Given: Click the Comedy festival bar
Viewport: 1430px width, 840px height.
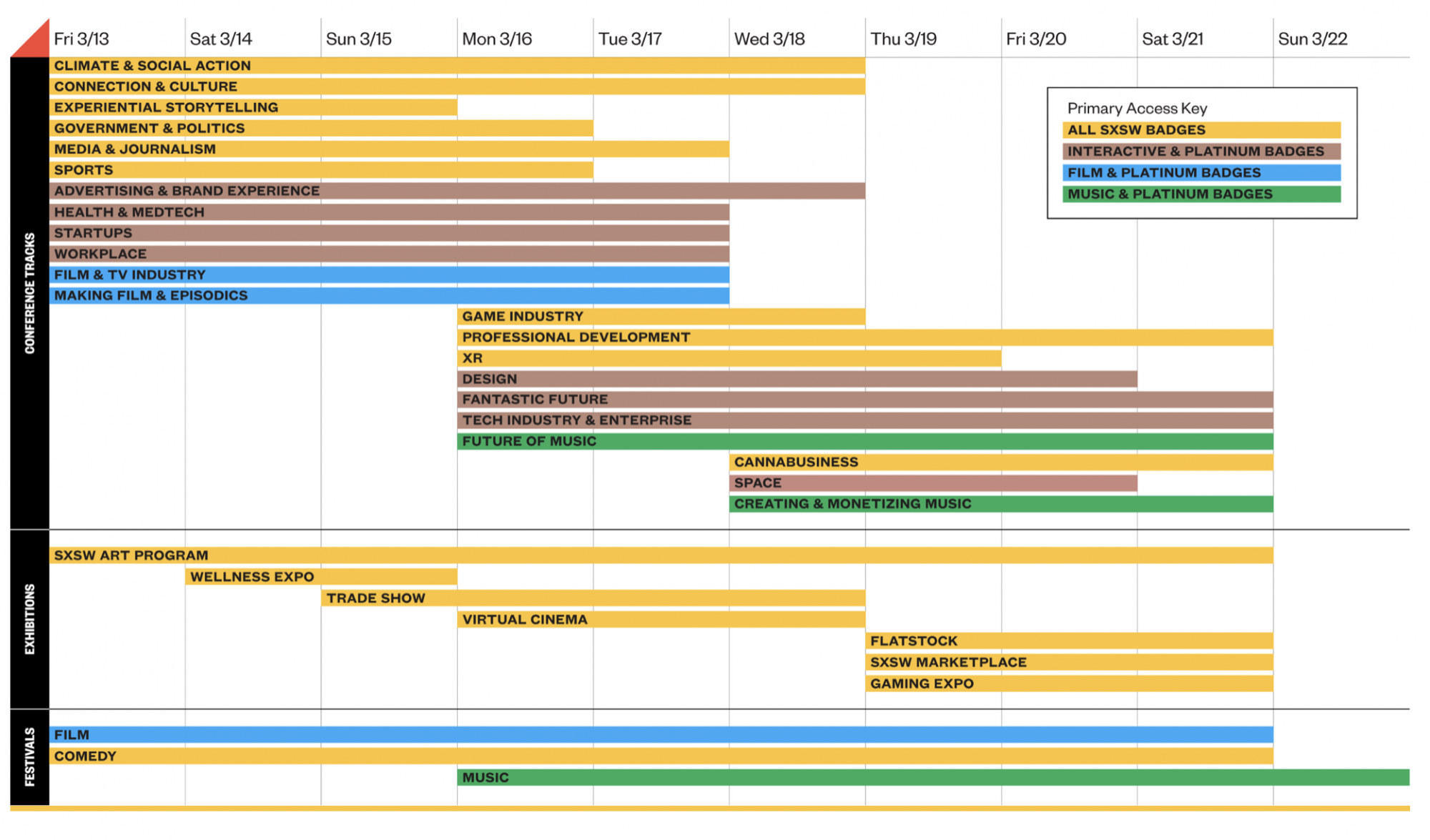Looking at the screenshot, I should tap(661, 756).
